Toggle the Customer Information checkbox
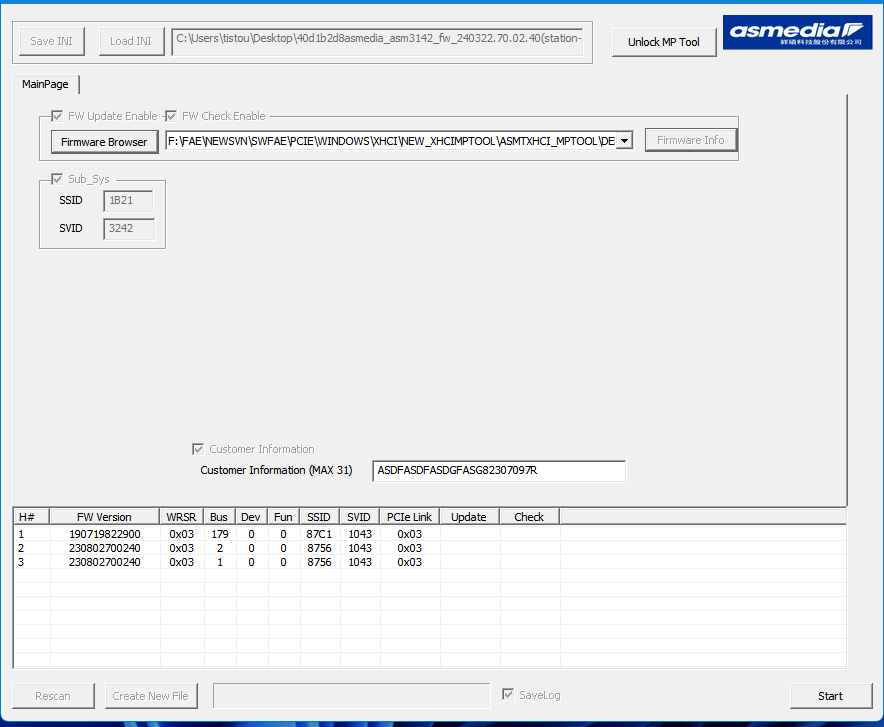The image size is (884, 727). click(198, 449)
